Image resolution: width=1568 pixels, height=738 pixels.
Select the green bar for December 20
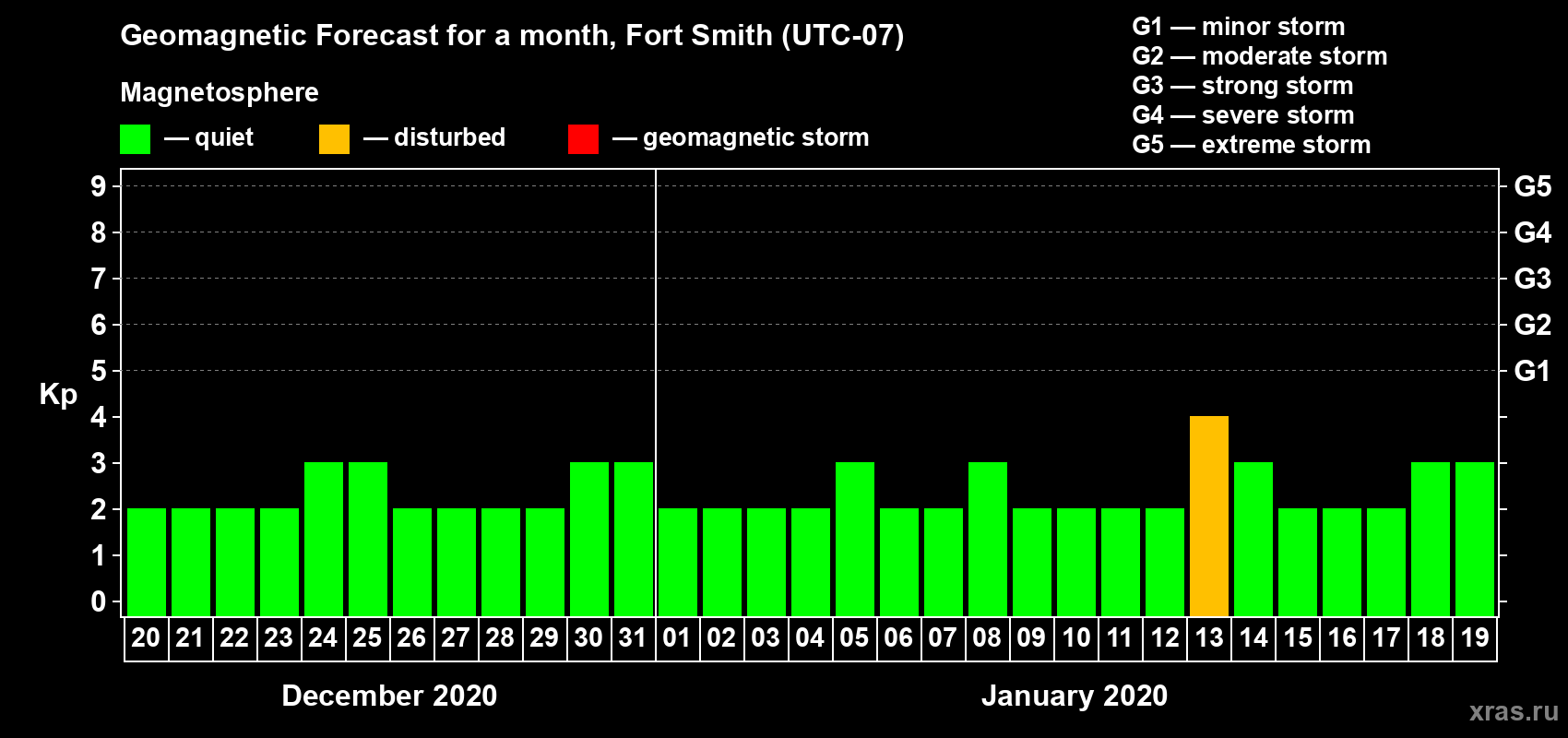pyautogui.click(x=147, y=562)
